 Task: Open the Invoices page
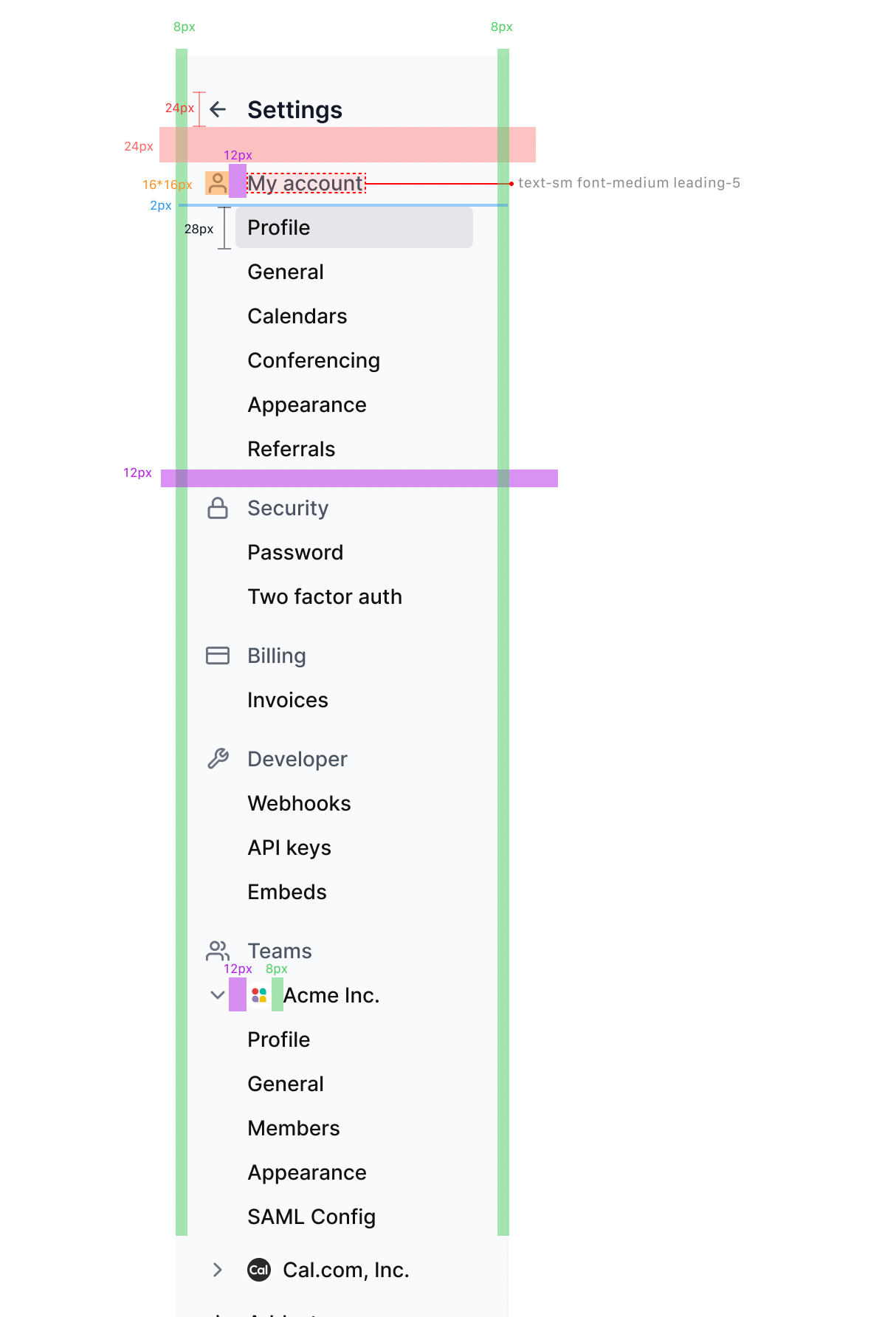288,700
